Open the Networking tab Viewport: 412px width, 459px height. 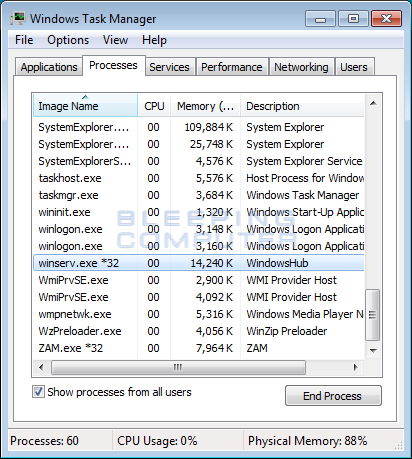[301, 67]
